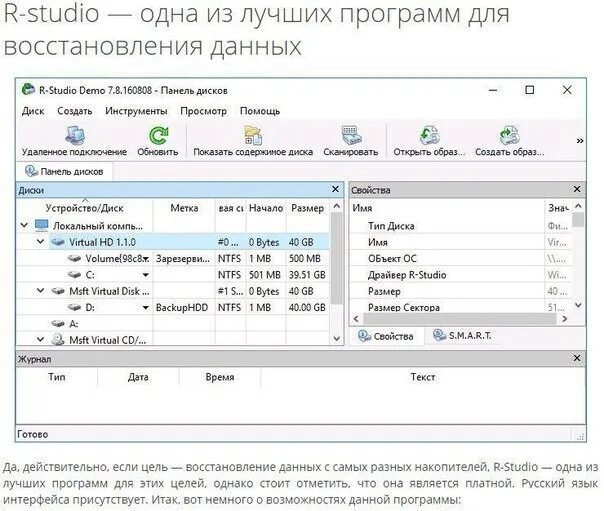Click the properties horizontal scrollbar left arrow
604x511 pixels.
[x=356, y=319]
